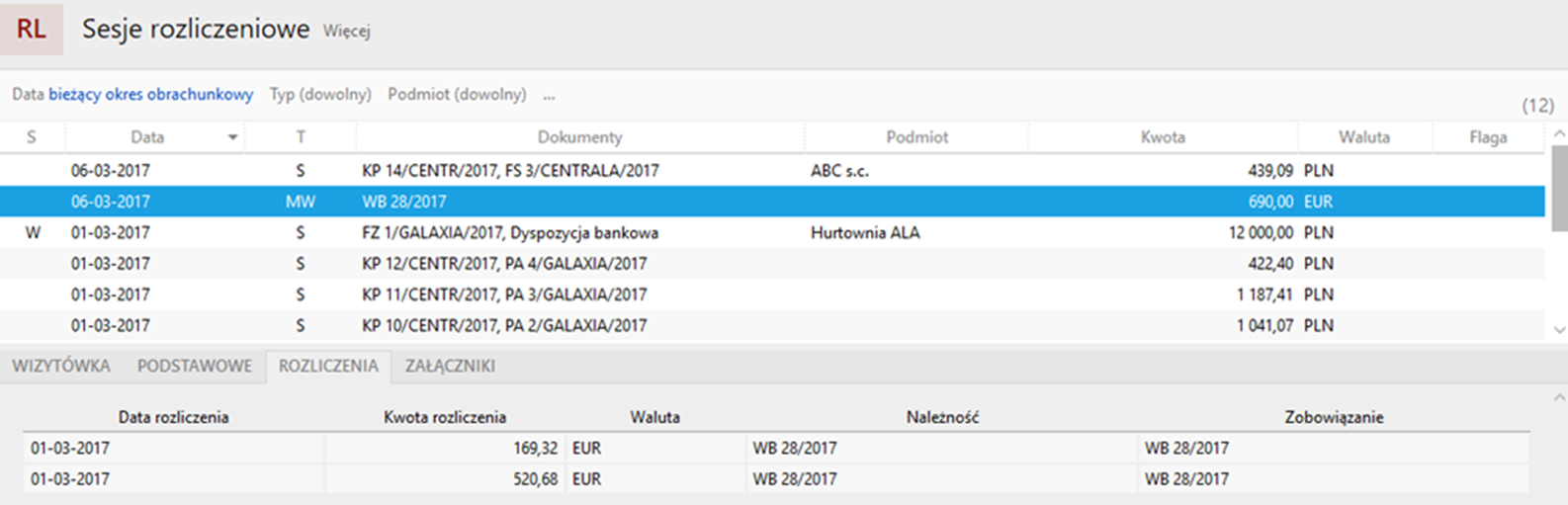The image size is (1568, 505).
Task: Switch to the WIZYTÓWKA tab
Action: point(61,366)
